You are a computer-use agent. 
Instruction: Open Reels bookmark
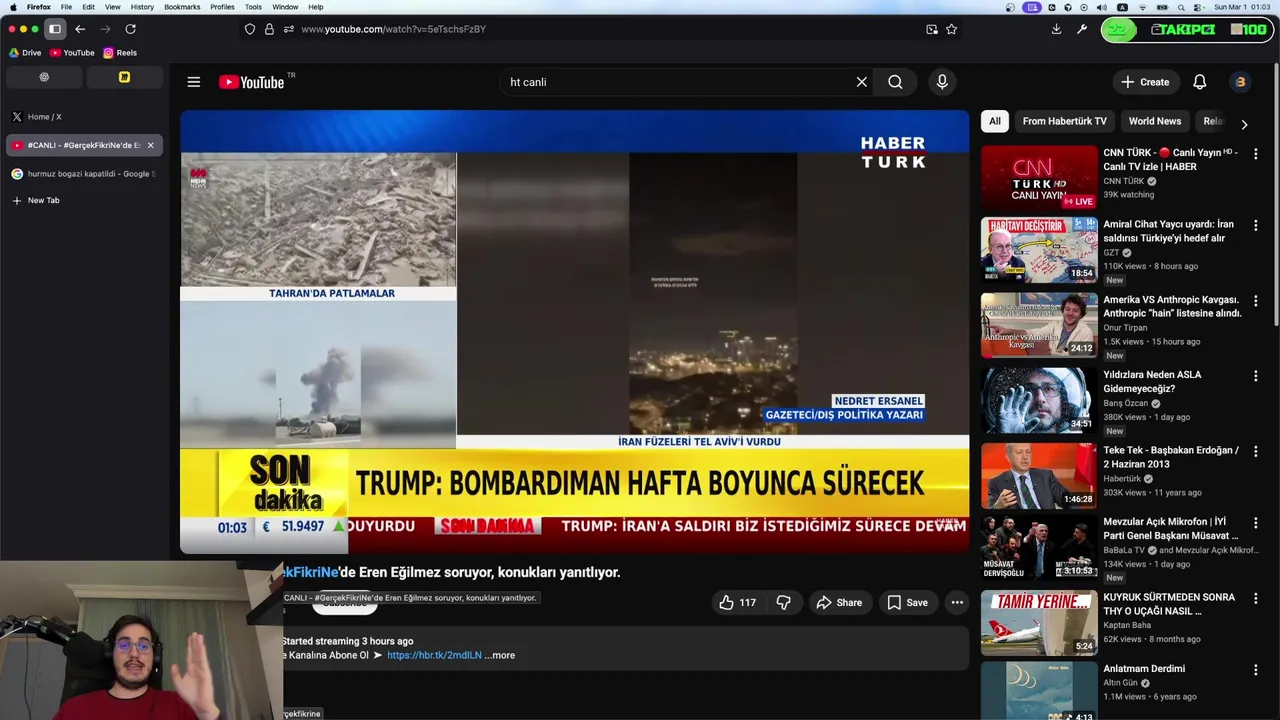[x=120, y=53]
